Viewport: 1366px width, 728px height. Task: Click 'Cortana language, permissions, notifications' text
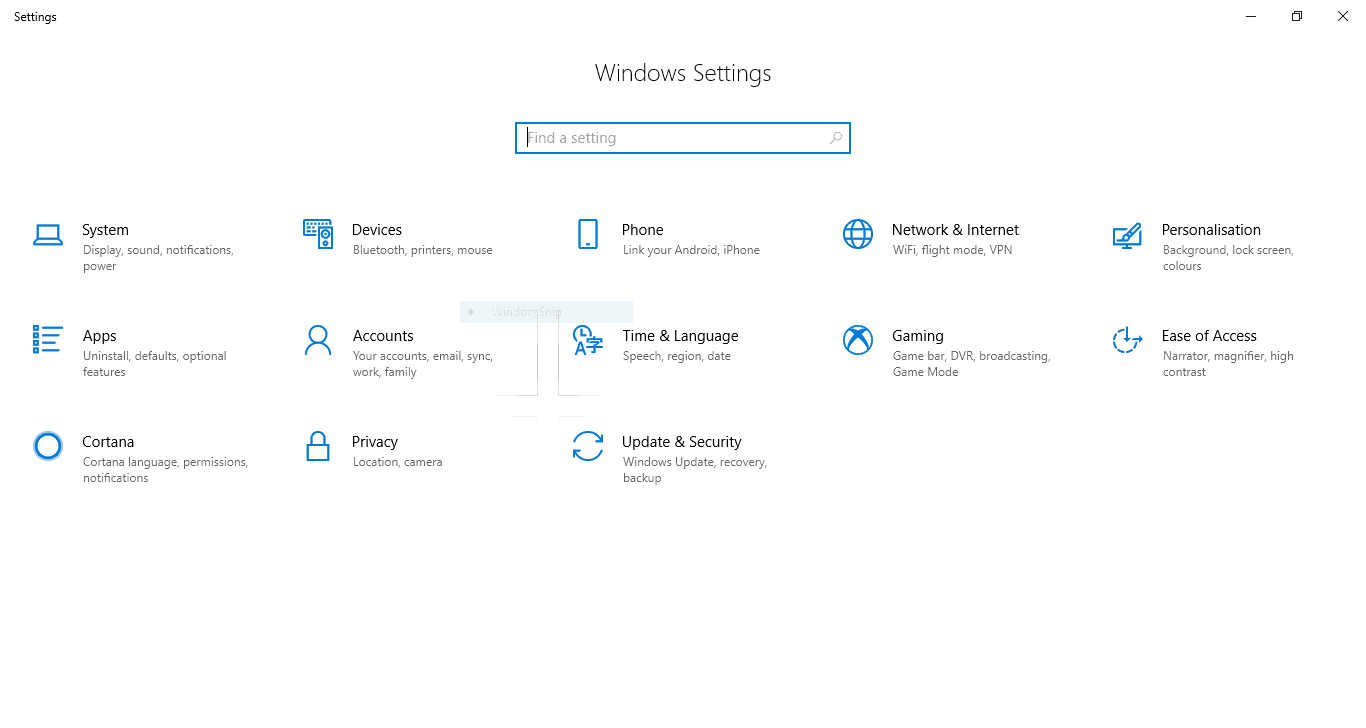[166, 470]
